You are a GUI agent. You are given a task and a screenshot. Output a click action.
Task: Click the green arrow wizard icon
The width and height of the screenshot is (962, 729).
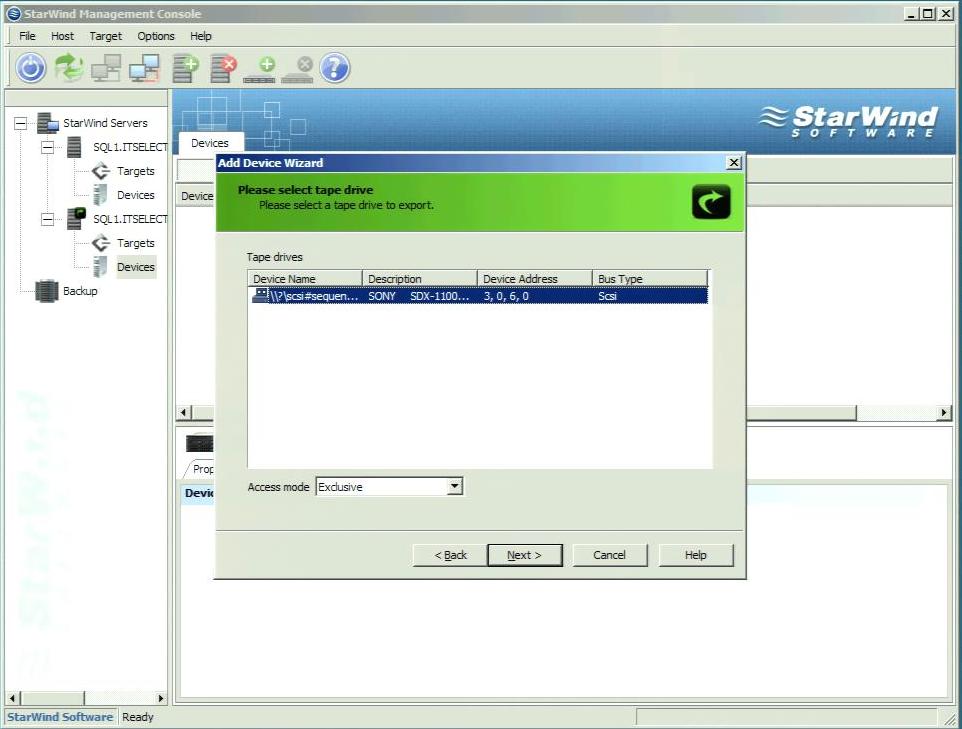(711, 201)
